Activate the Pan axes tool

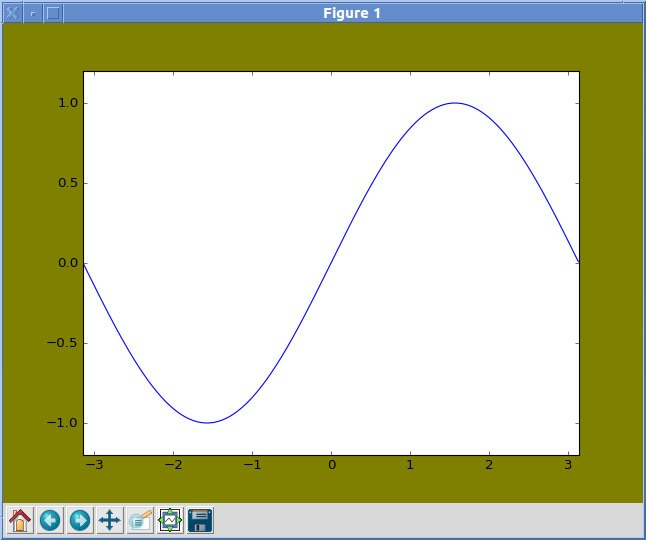point(110,520)
